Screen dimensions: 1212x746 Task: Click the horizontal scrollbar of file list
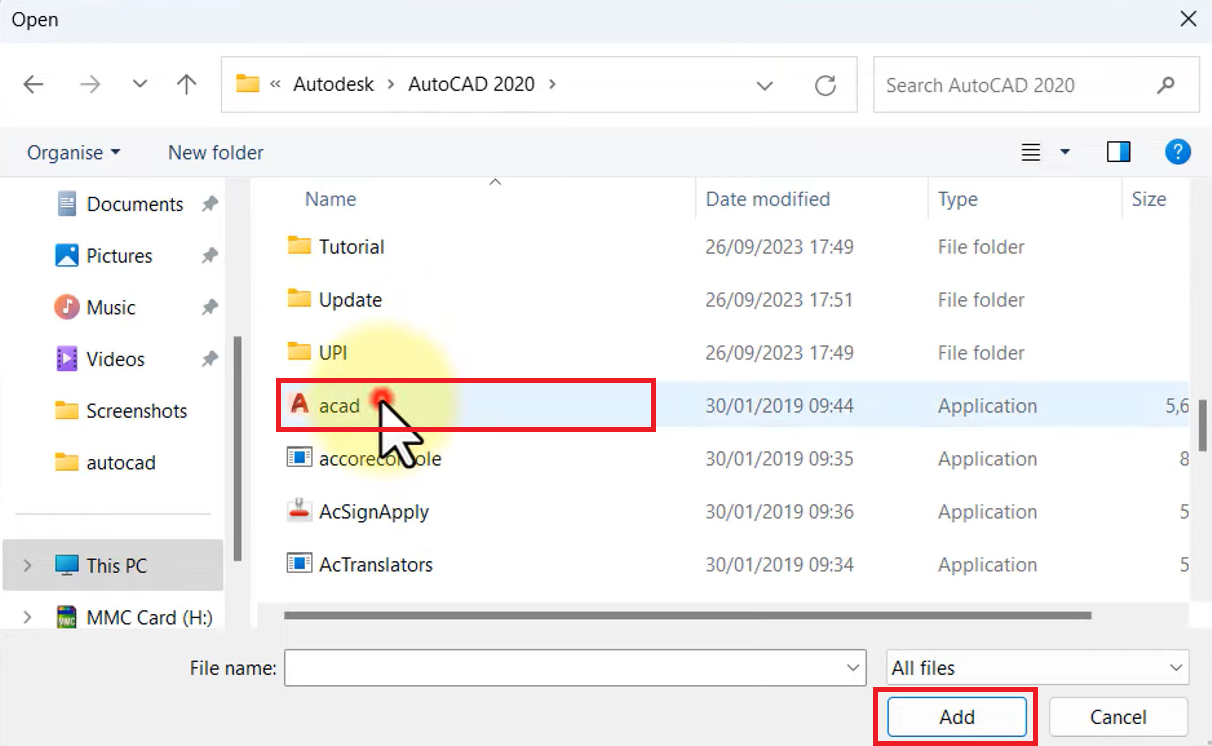pyautogui.click(x=686, y=615)
